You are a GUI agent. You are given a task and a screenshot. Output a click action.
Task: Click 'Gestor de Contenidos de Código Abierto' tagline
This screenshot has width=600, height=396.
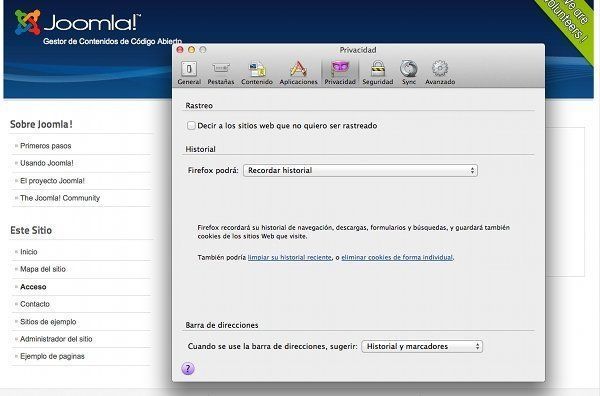tap(112, 41)
